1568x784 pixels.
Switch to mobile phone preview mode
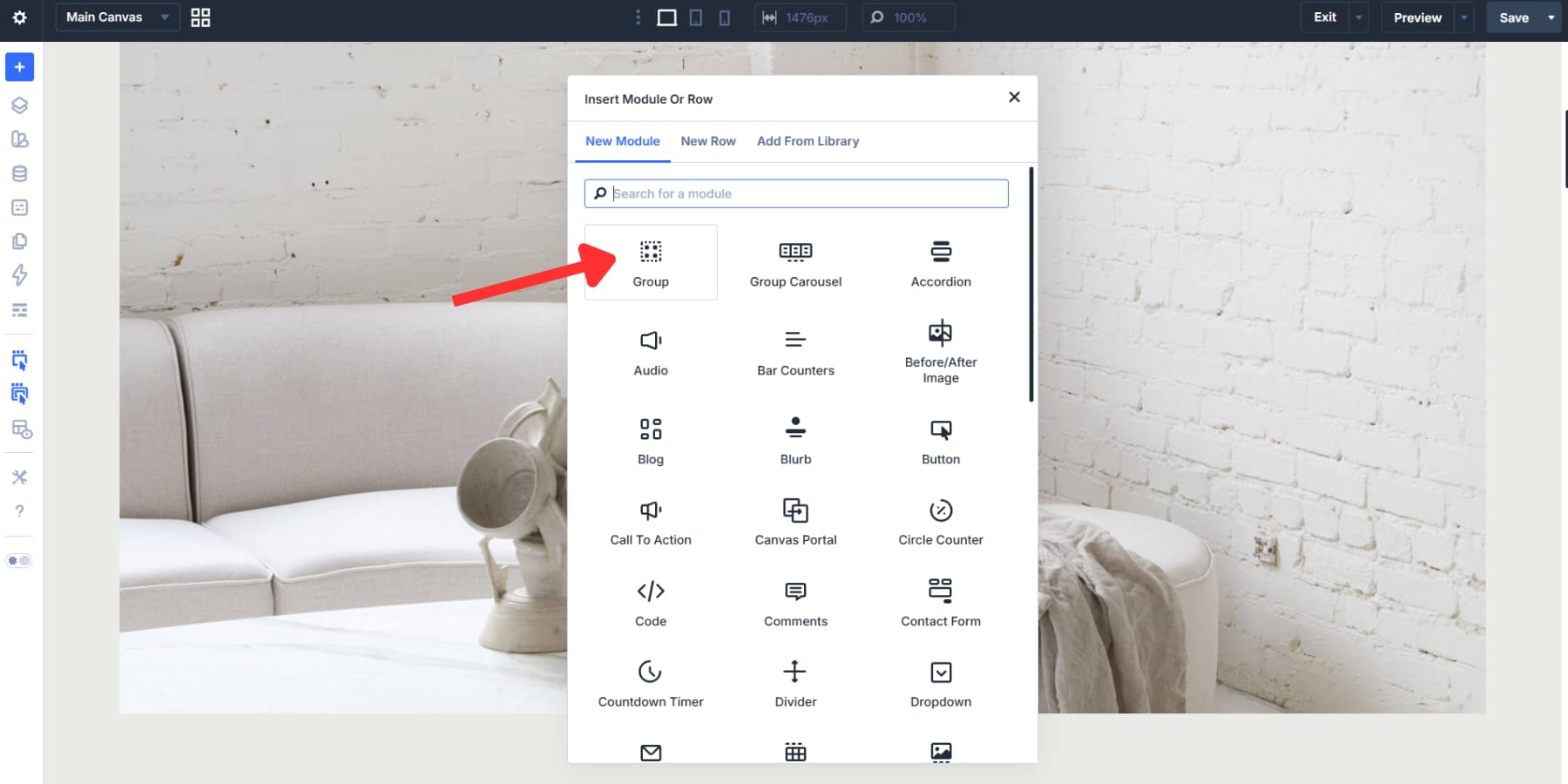(x=725, y=17)
